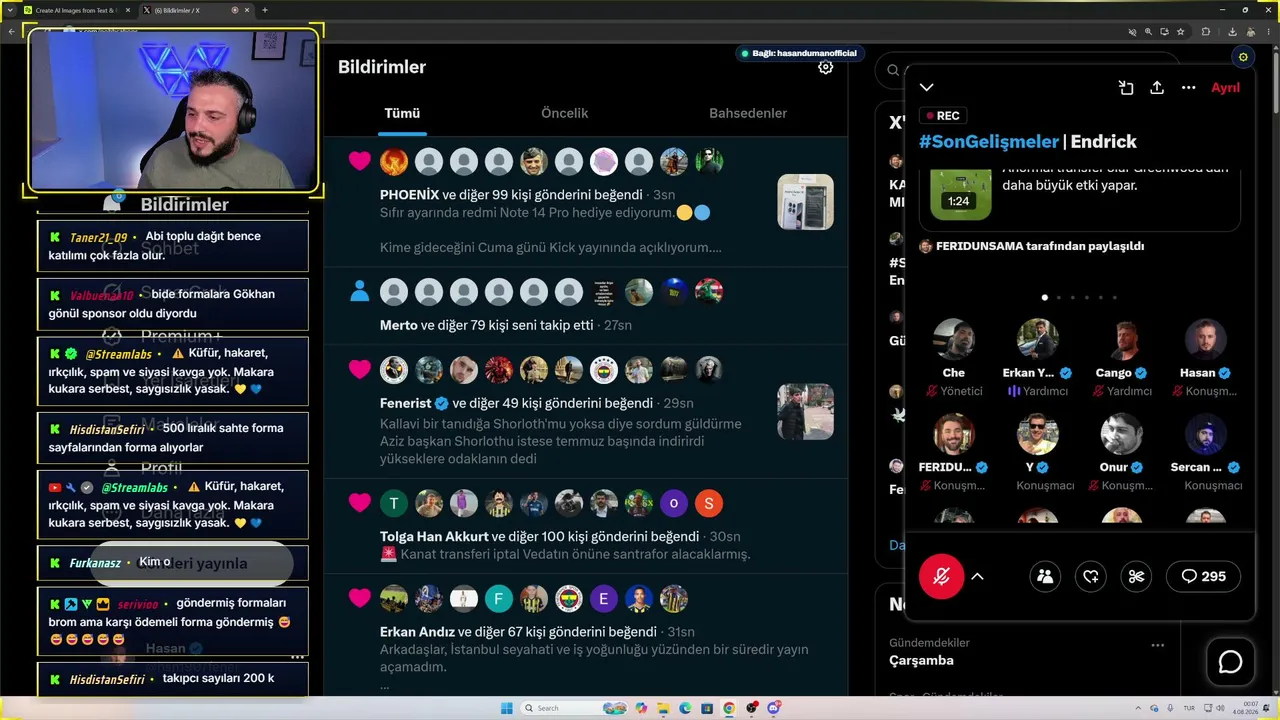1280x720 pixels.
Task: Open the Grok chat bubble button
Action: click(1230, 662)
